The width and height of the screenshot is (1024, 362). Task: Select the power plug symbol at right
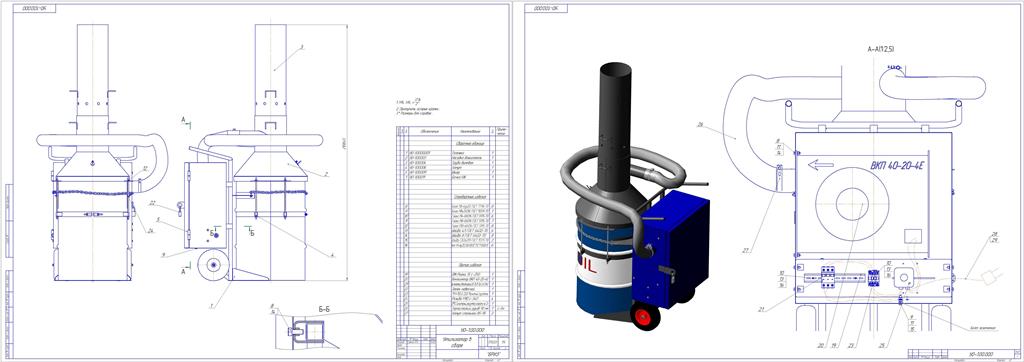[991, 277]
